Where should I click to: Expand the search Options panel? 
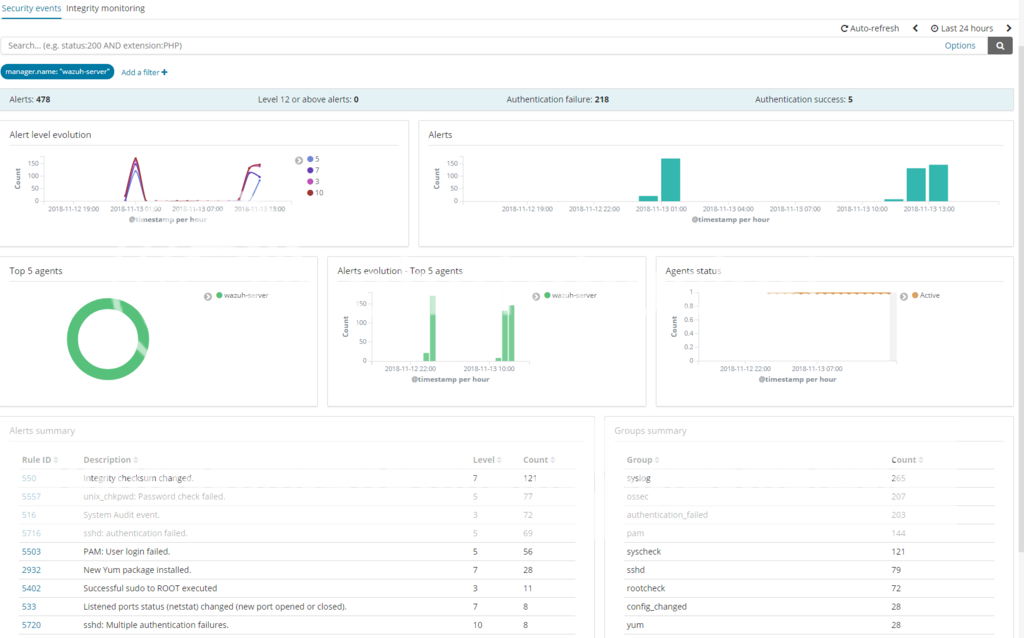click(x=959, y=46)
